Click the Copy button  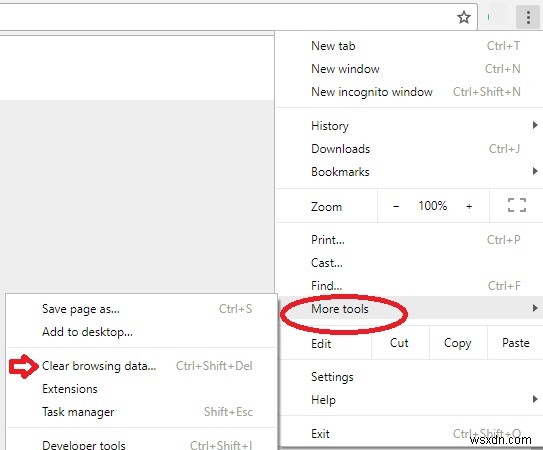(457, 343)
